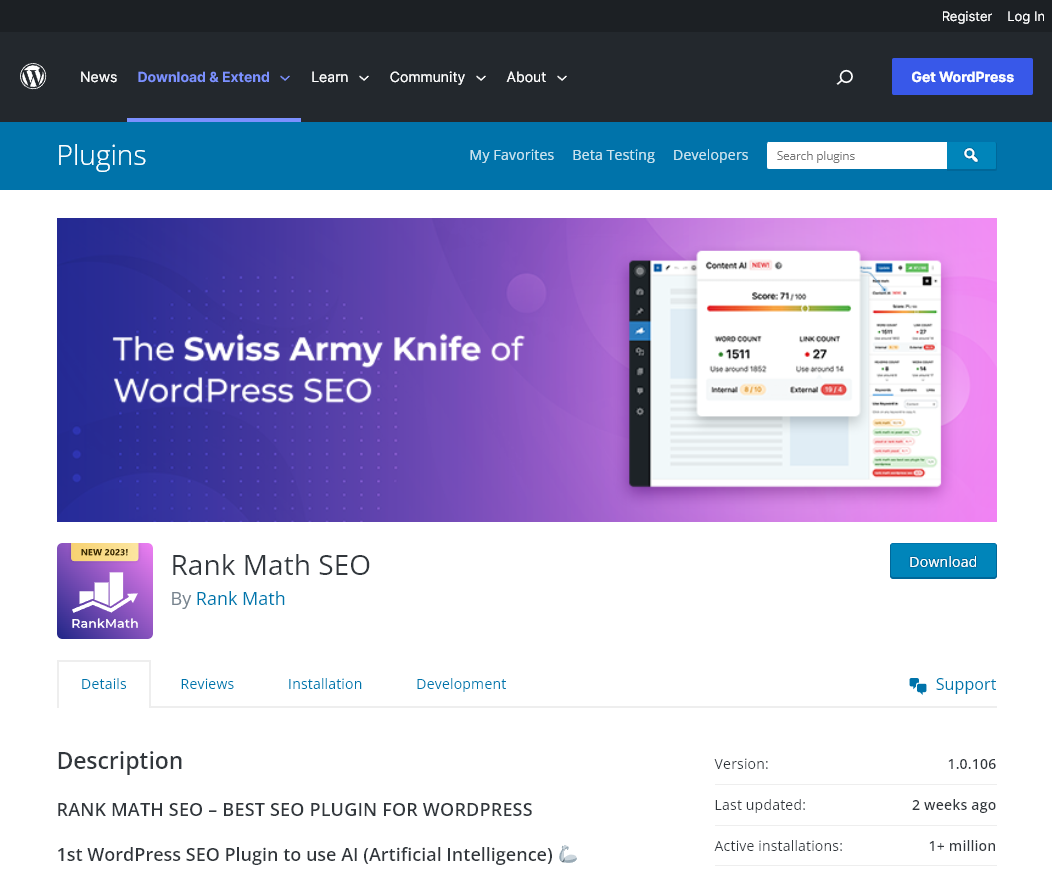This screenshot has height=870, width=1052.
Task: Click the Log In link
Action: (x=1025, y=16)
